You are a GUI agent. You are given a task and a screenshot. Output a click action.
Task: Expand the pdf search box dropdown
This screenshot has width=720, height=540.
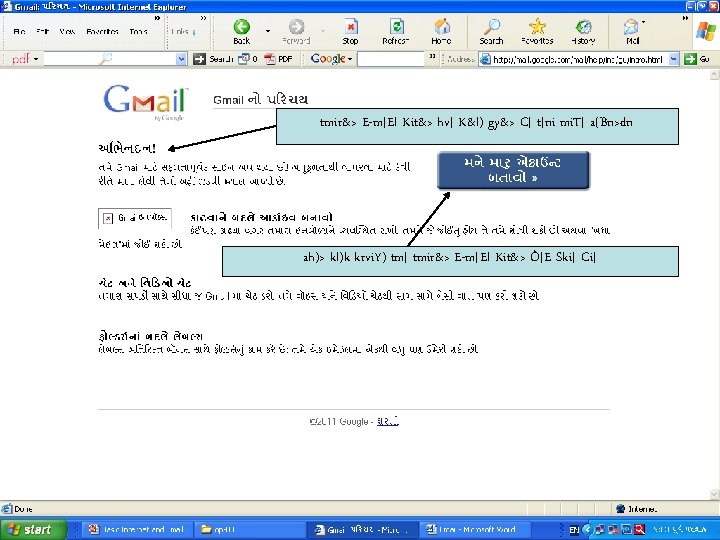point(181,59)
